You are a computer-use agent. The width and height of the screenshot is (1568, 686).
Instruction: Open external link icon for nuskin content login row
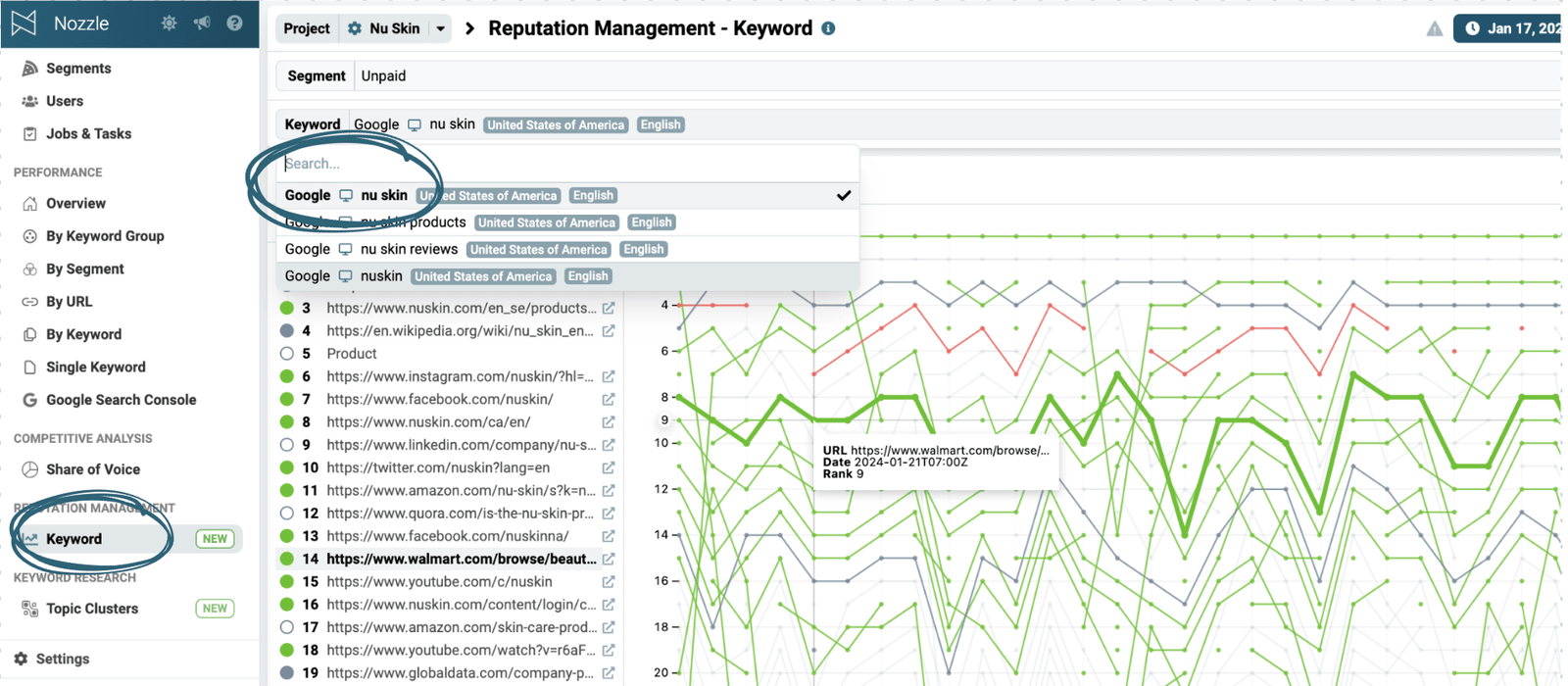pyautogui.click(x=609, y=605)
